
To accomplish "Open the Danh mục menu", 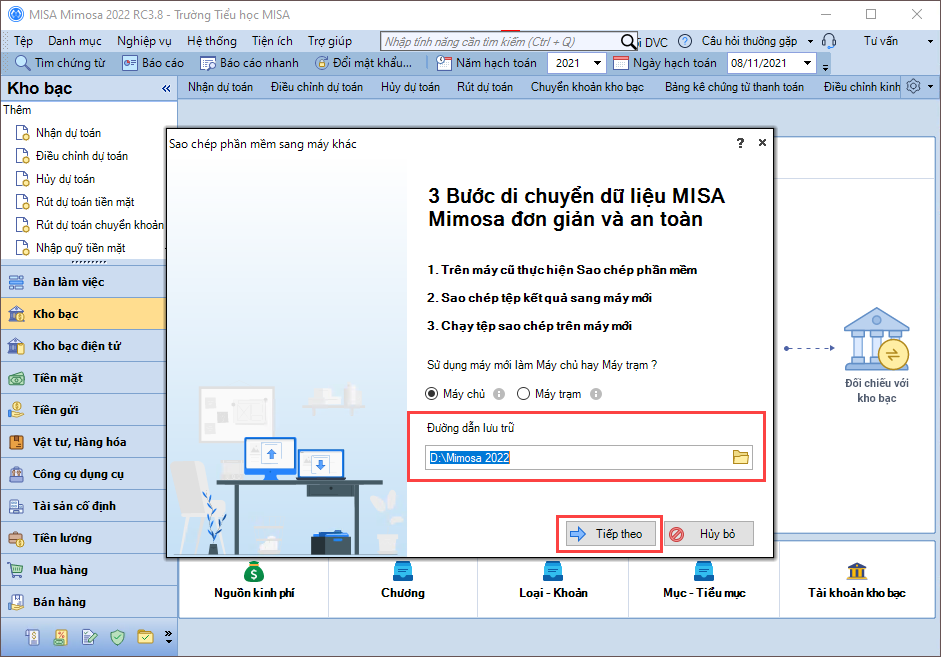I will 75,41.
